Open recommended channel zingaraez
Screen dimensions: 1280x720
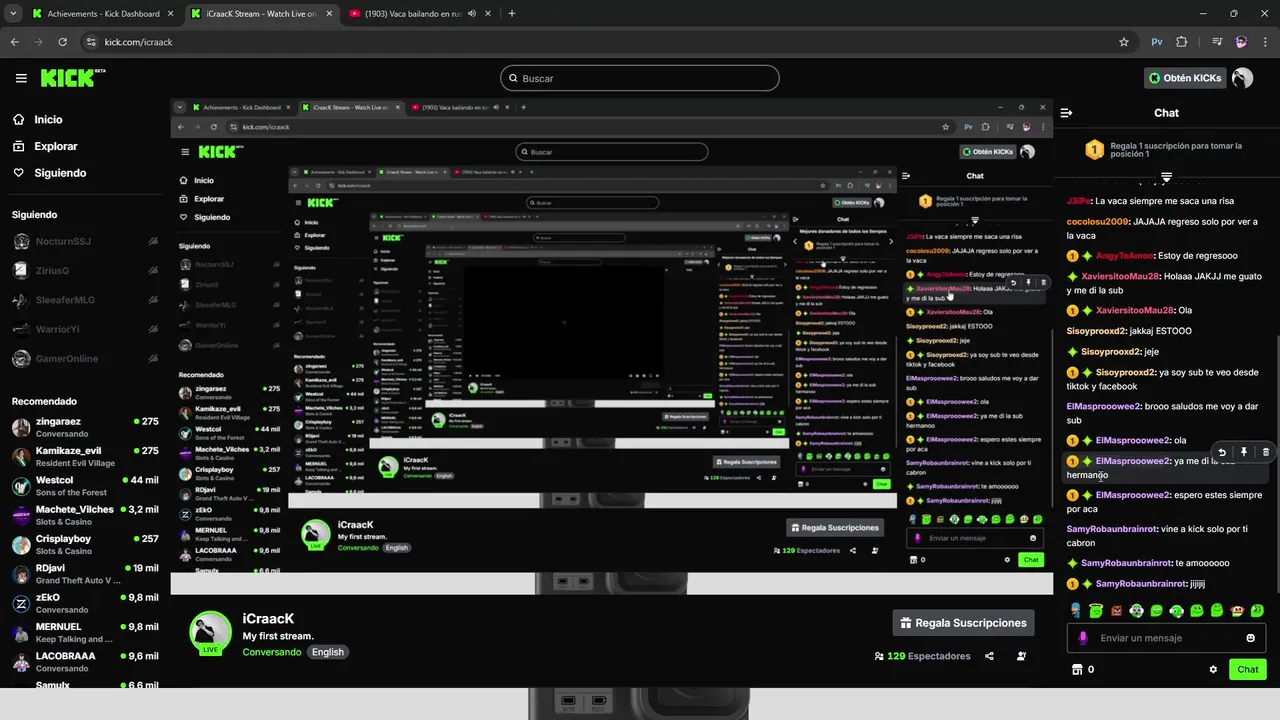click(85, 427)
